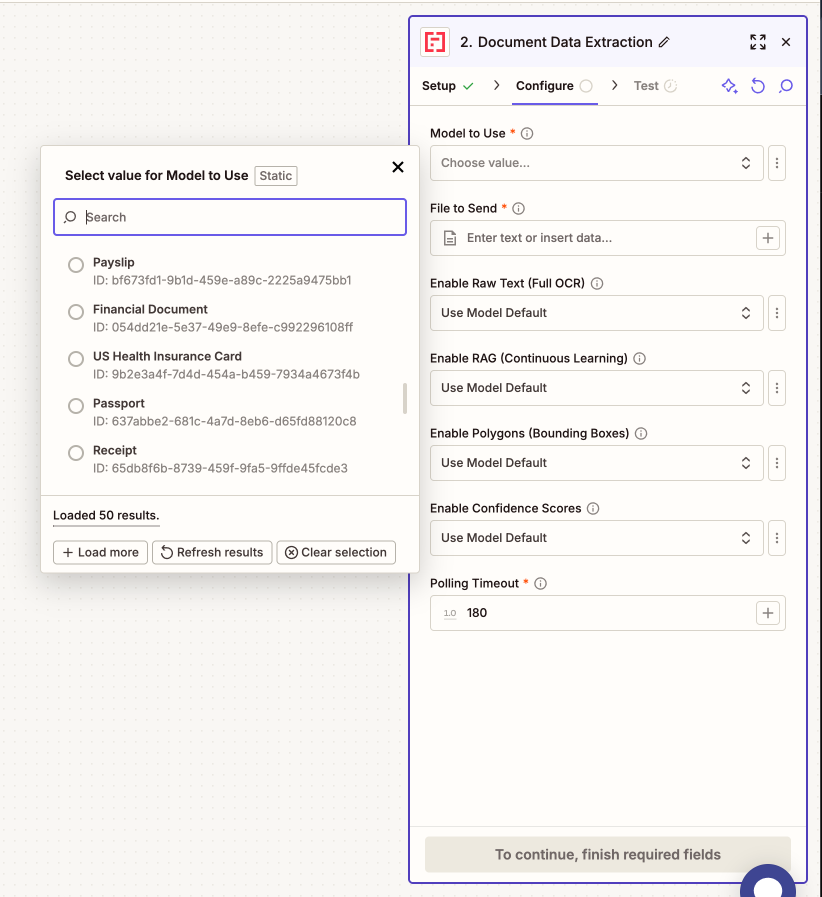Click the refresh step icon near Configure tabs
The width and height of the screenshot is (822, 897).
pos(757,86)
